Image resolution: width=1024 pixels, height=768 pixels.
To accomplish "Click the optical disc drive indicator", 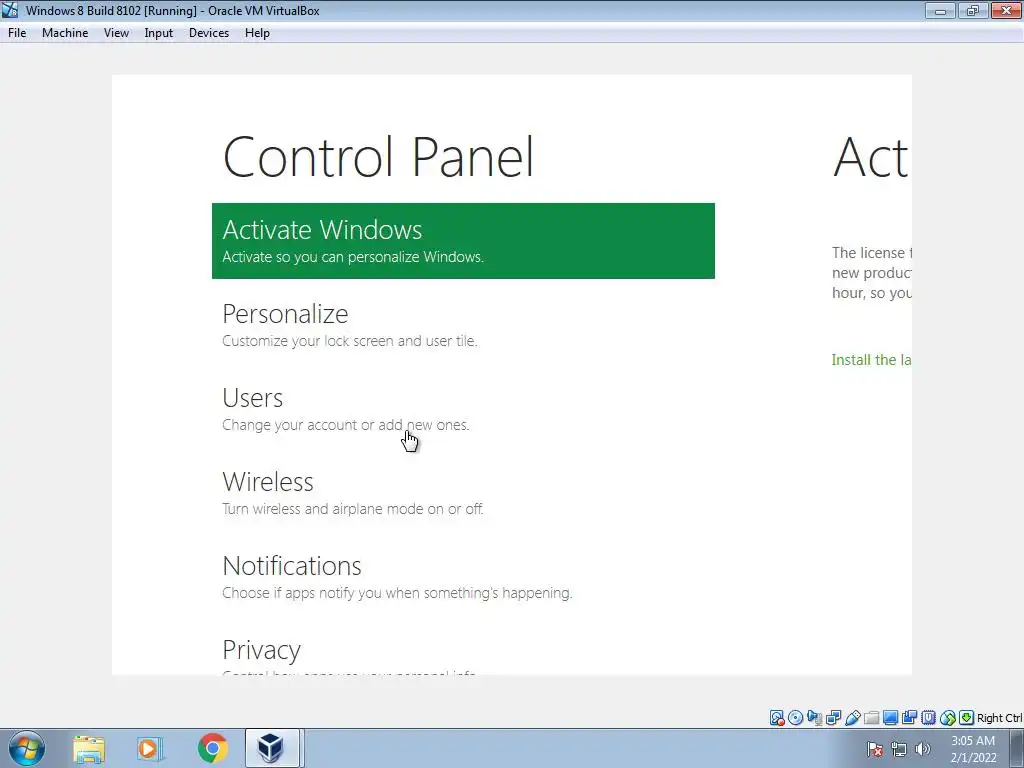I will tap(795, 718).
